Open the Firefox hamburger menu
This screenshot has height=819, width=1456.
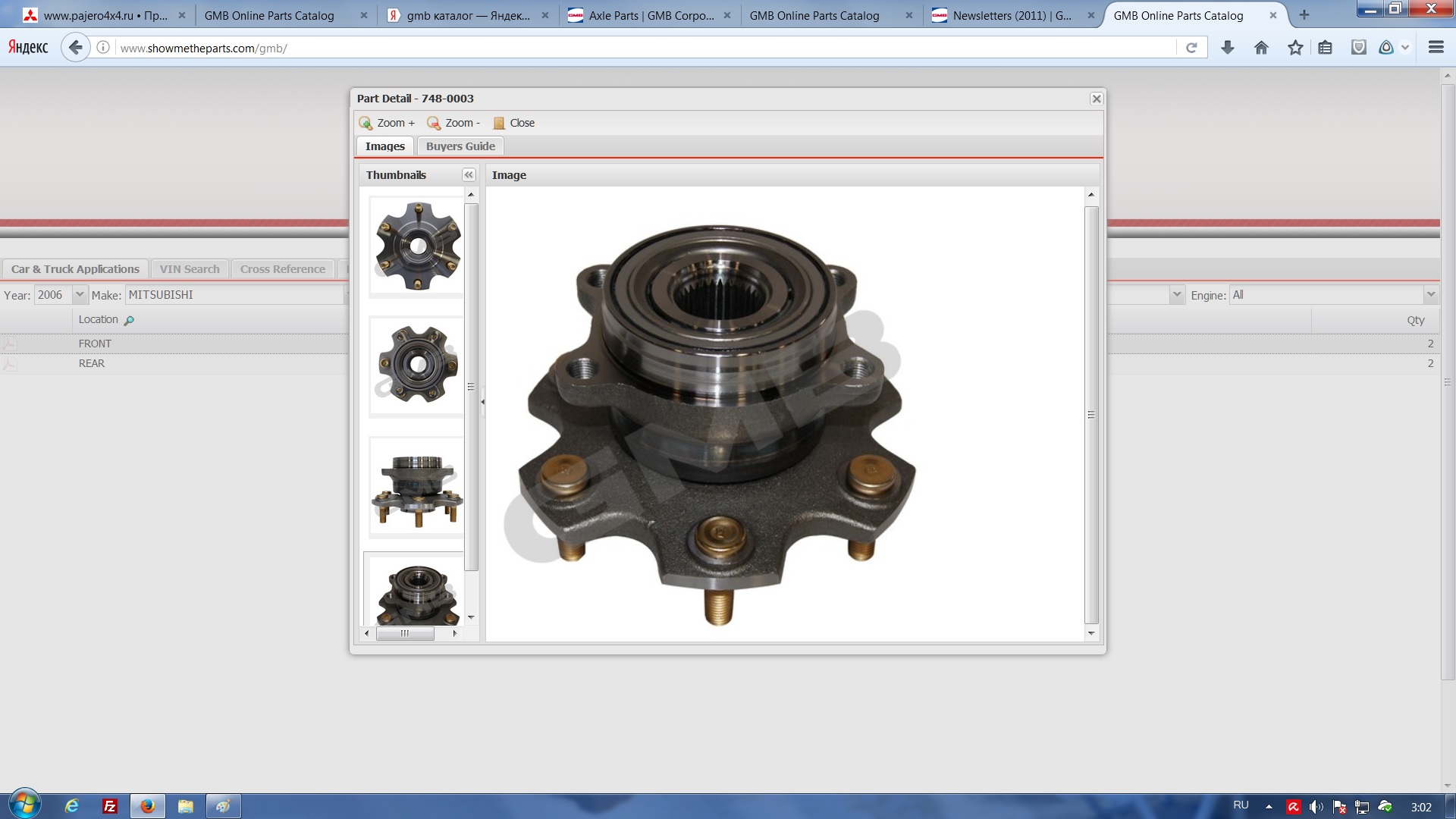(1436, 47)
